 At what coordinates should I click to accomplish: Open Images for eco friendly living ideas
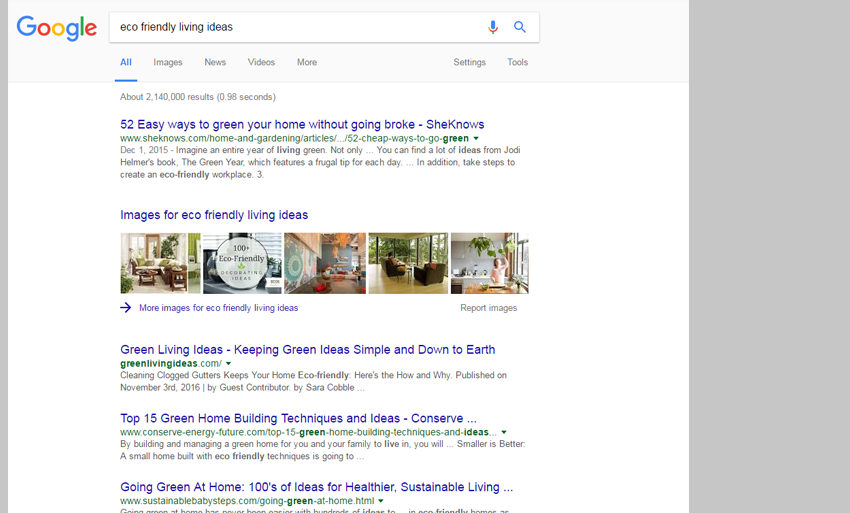(214, 215)
